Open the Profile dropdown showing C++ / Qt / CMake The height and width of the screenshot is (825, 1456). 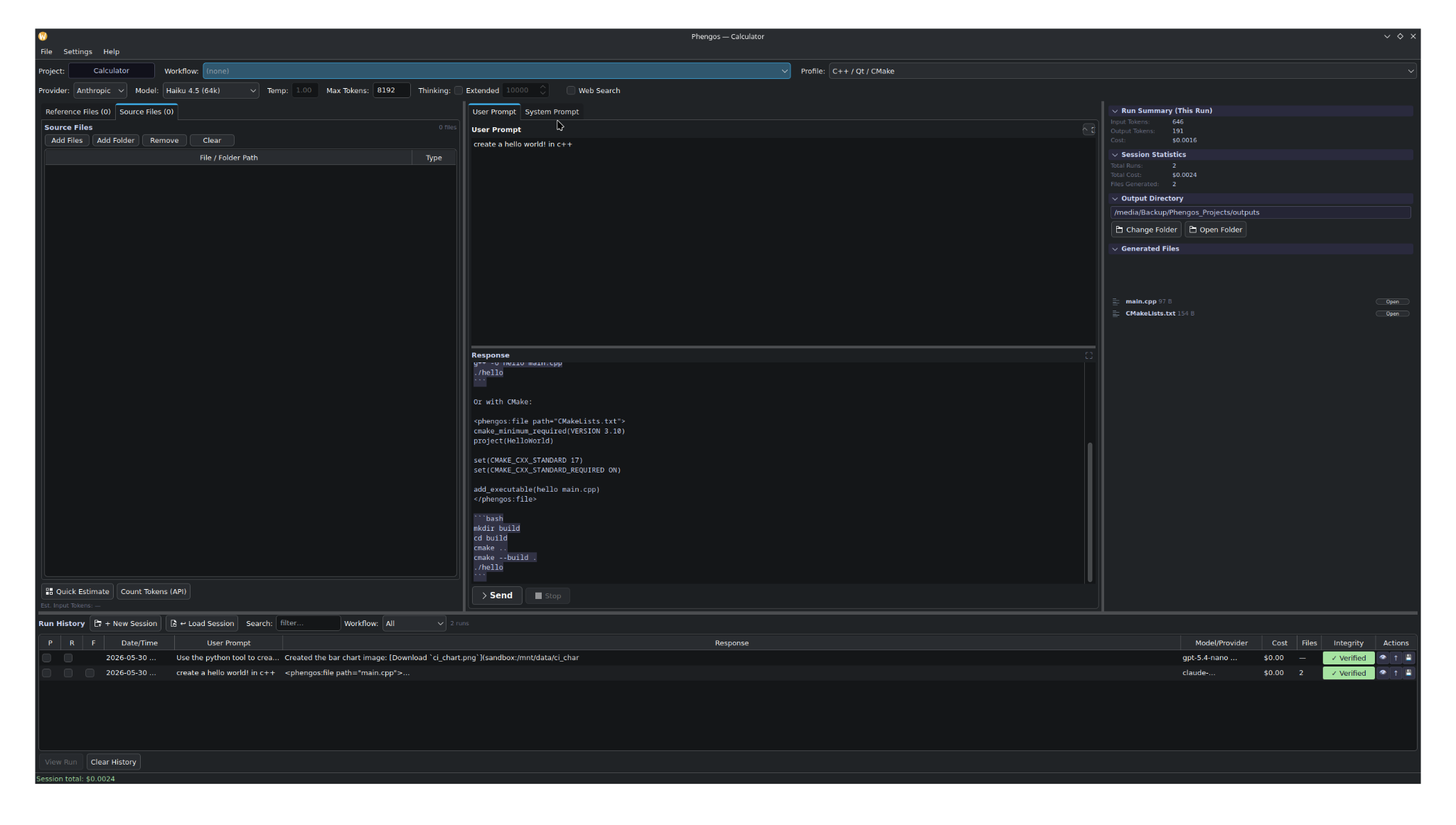[x=1122, y=71]
